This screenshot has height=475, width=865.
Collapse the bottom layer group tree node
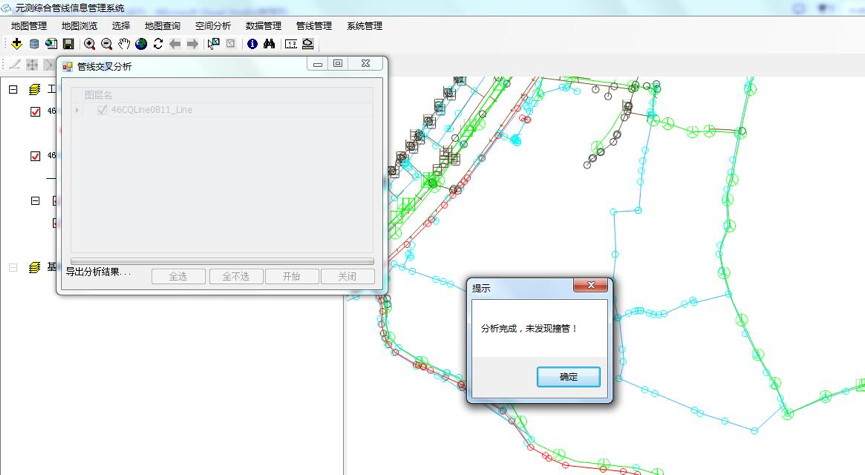point(13,267)
